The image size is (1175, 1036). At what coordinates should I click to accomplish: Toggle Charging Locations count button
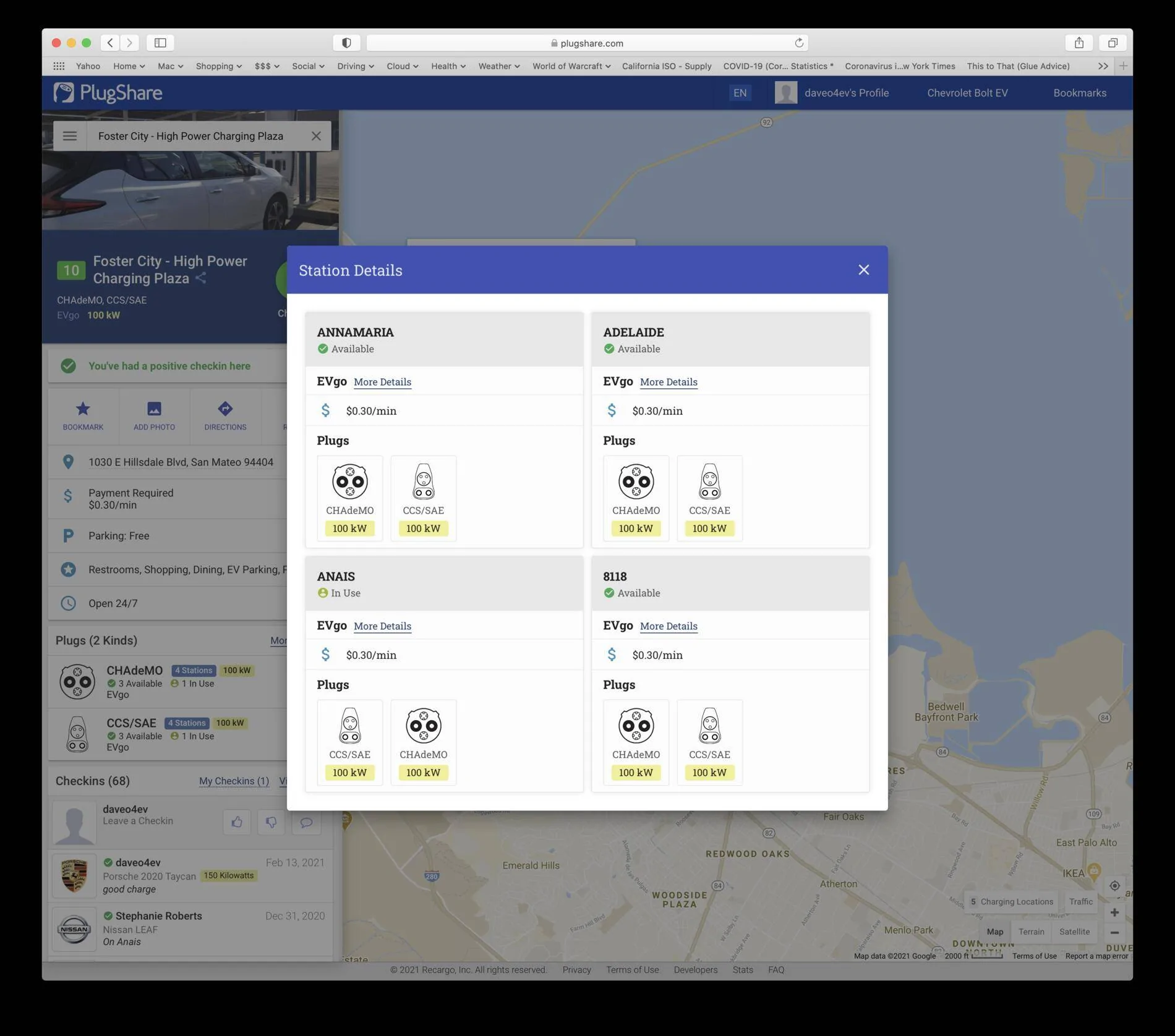click(x=1011, y=901)
